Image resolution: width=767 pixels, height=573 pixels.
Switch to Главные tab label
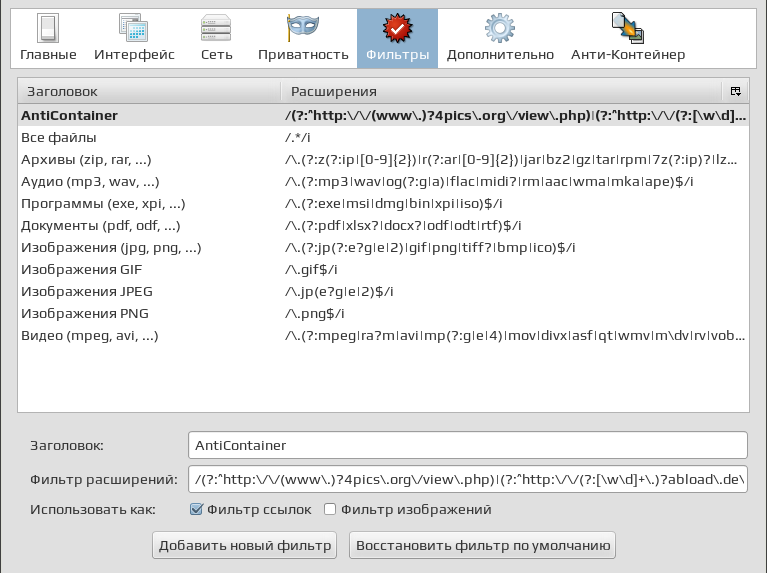pos(48,54)
